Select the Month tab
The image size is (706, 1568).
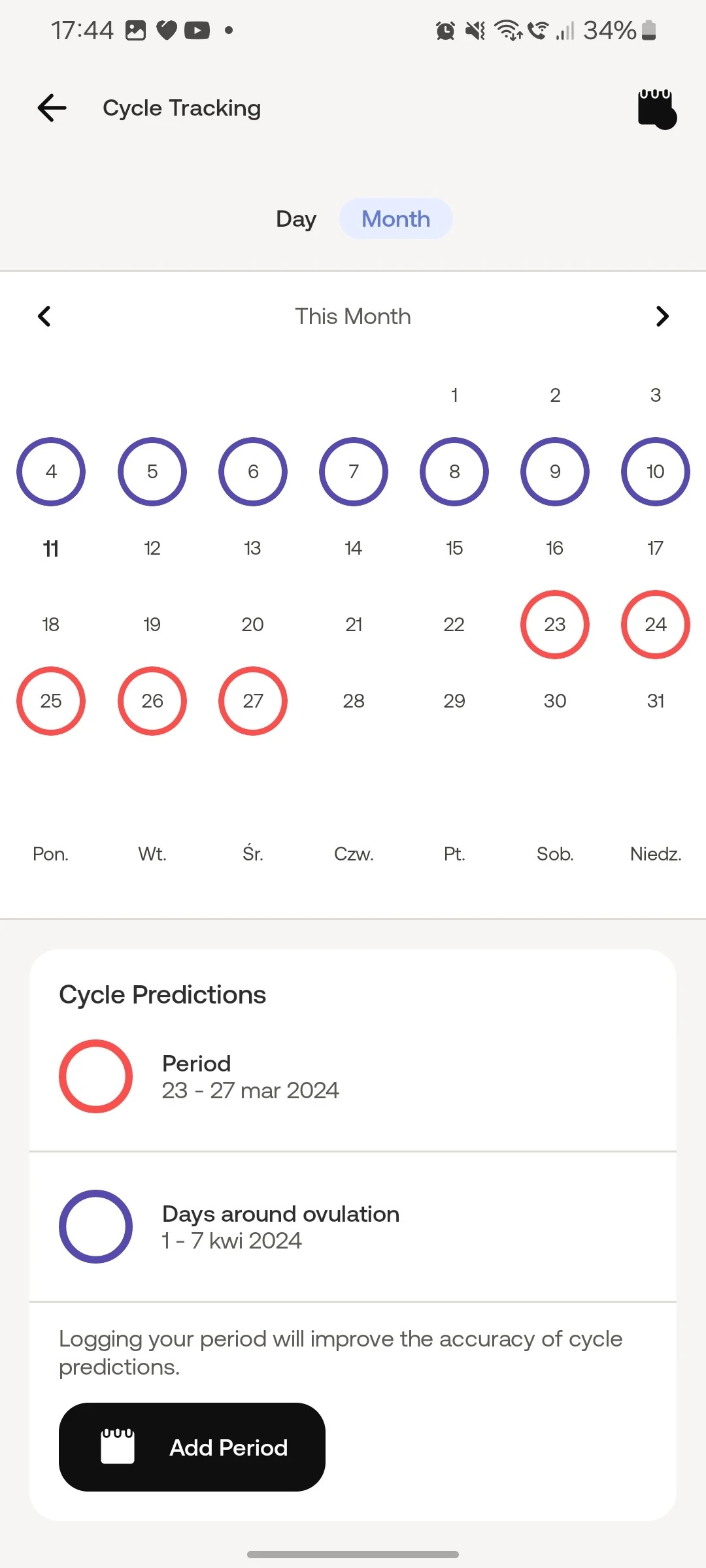pyautogui.click(x=395, y=219)
